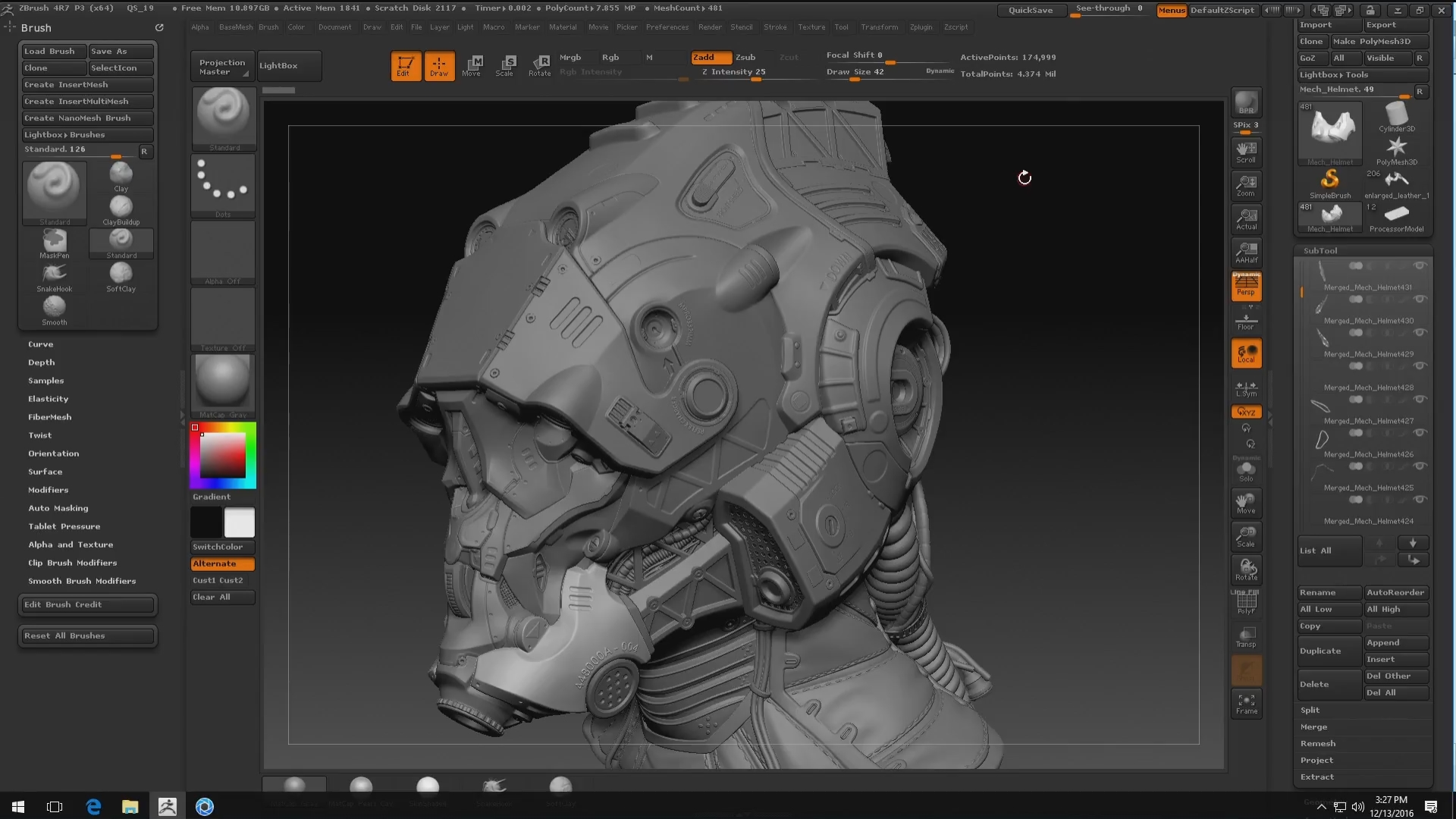This screenshot has height=819, width=1456.
Task: Open the Render menu
Action: point(710,27)
